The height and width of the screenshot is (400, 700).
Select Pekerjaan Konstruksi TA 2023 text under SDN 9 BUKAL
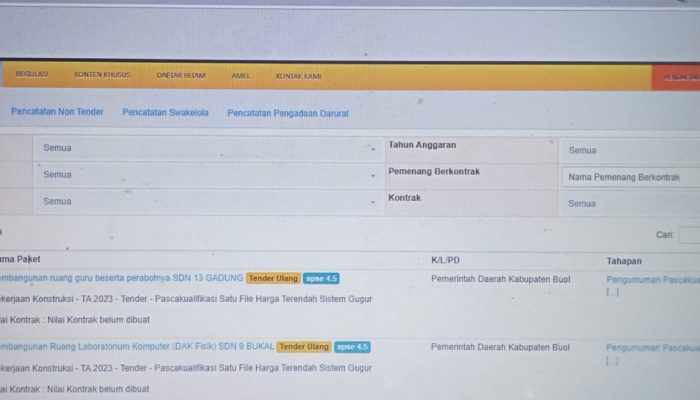186,368
